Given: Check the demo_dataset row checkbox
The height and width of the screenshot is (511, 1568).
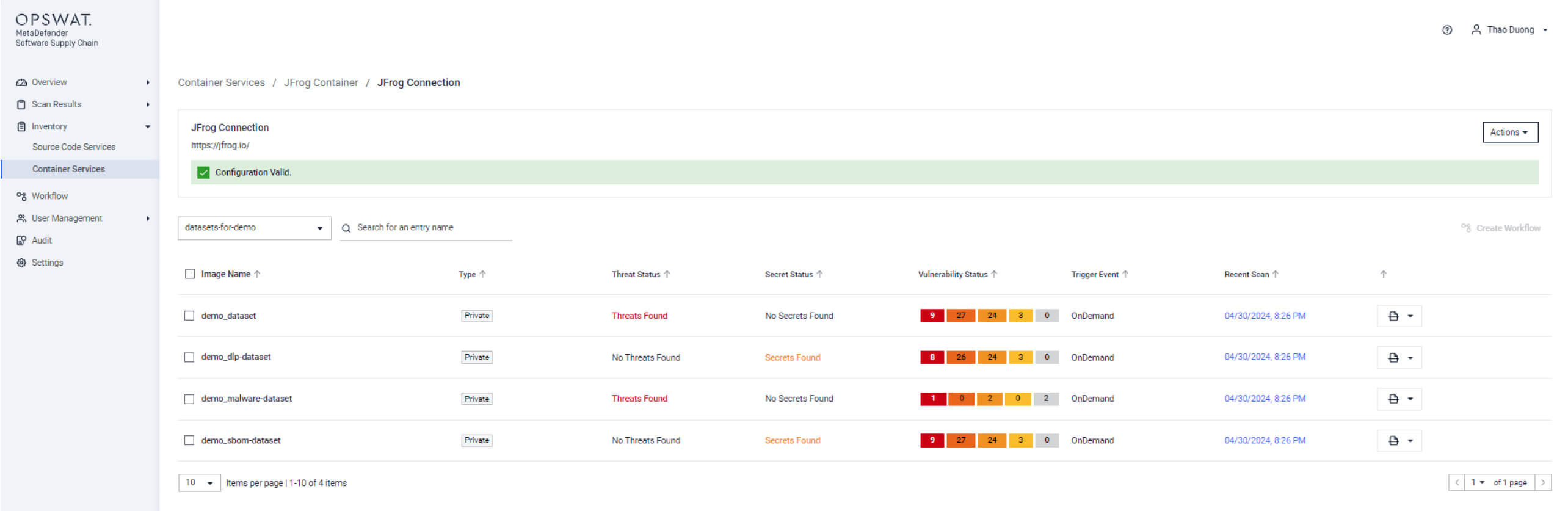Looking at the screenshot, I should point(189,316).
